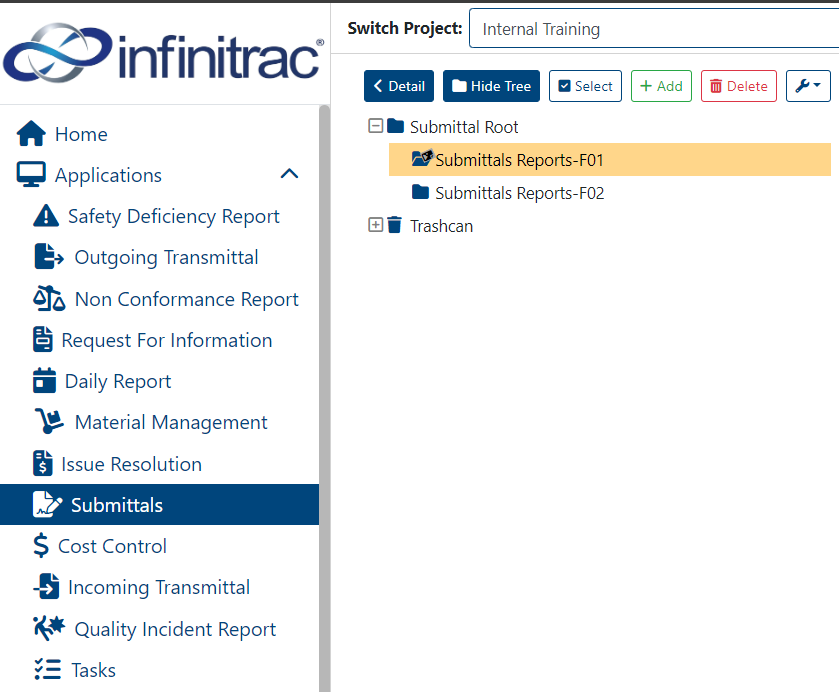839x692 pixels.
Task: Click the Hide Tree button
Action: (491, 86)
